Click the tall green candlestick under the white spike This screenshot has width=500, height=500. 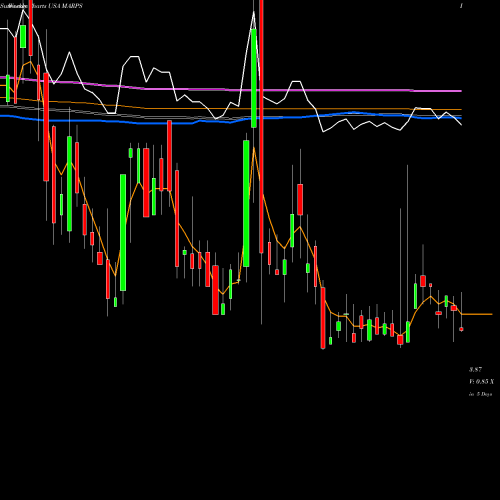(x=254, y=78)
